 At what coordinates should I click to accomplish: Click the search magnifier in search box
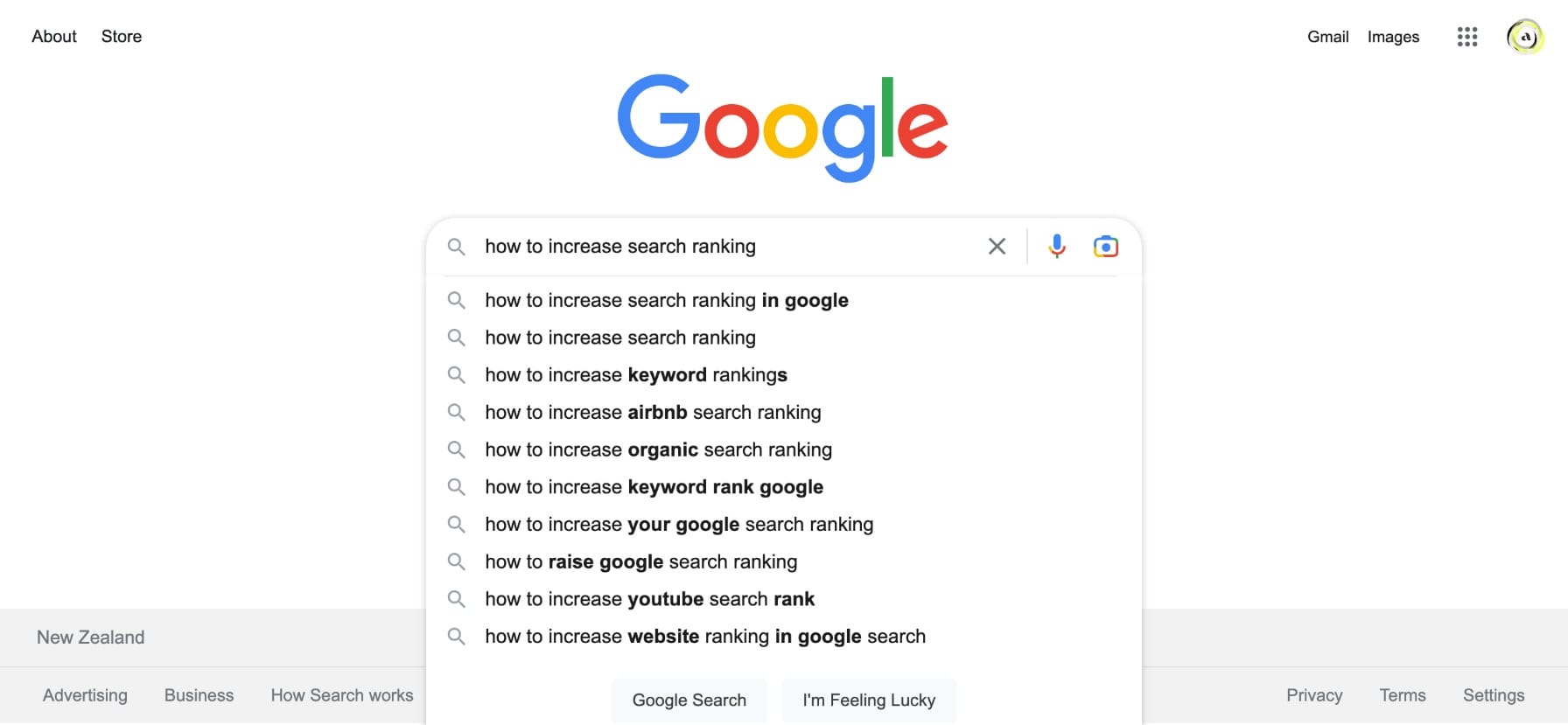[456, 247]
